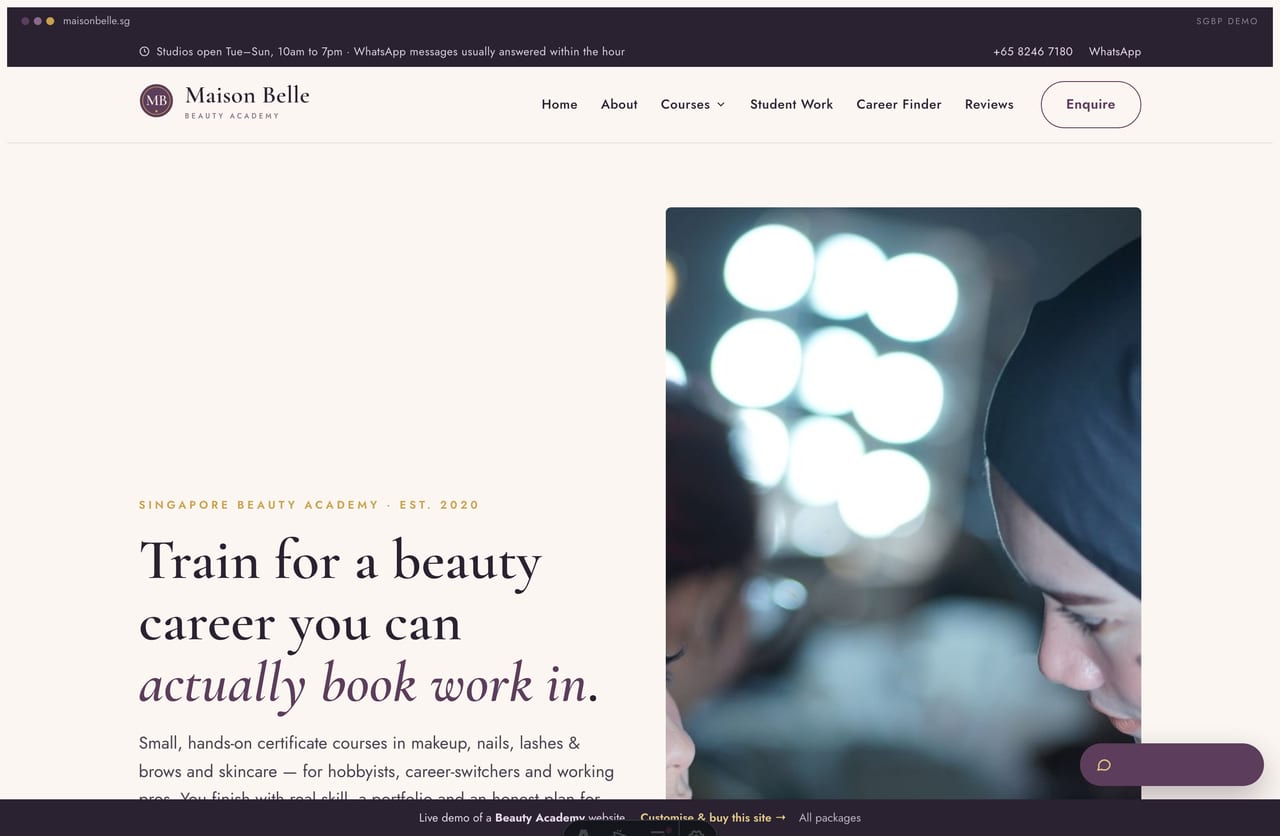The height and width of the screenshot is (836, 1280).
Task: Expand the Courses dropdown chevron
Action: tap(721, 105)
